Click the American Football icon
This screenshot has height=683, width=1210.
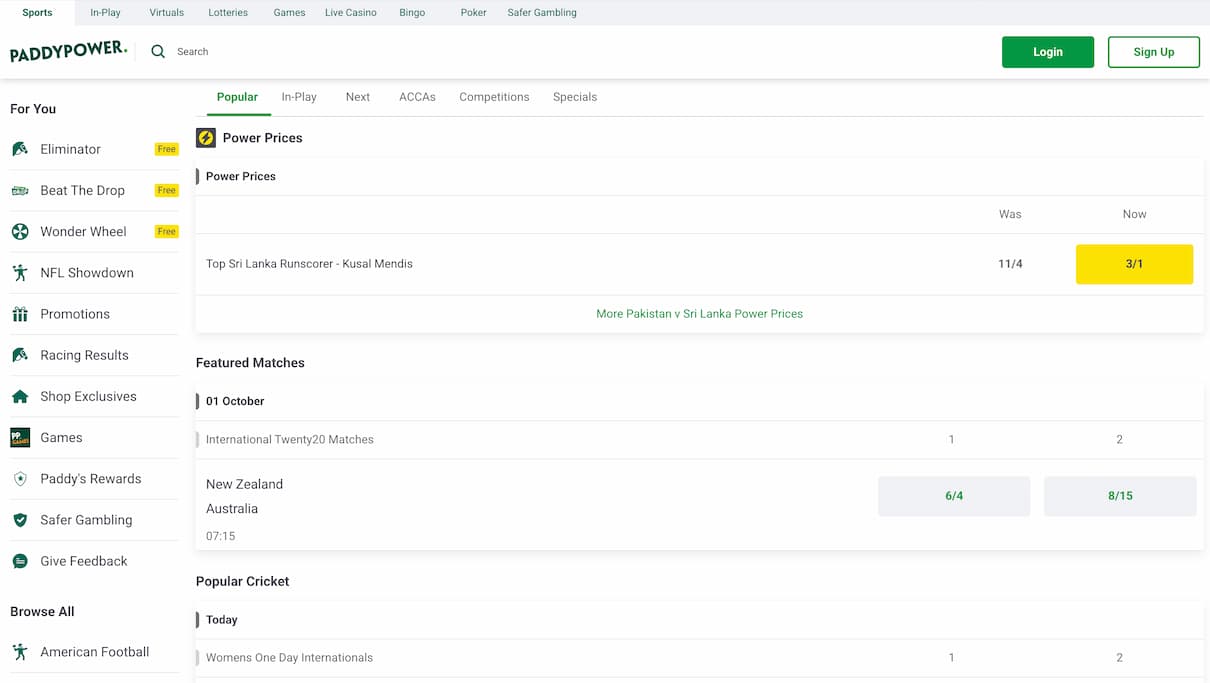pyautogui.click(x=20, y=652)
